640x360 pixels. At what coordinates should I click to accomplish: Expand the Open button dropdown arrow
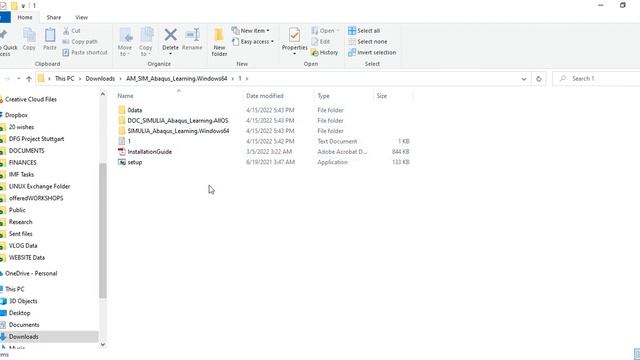click(x=338, y=31)
